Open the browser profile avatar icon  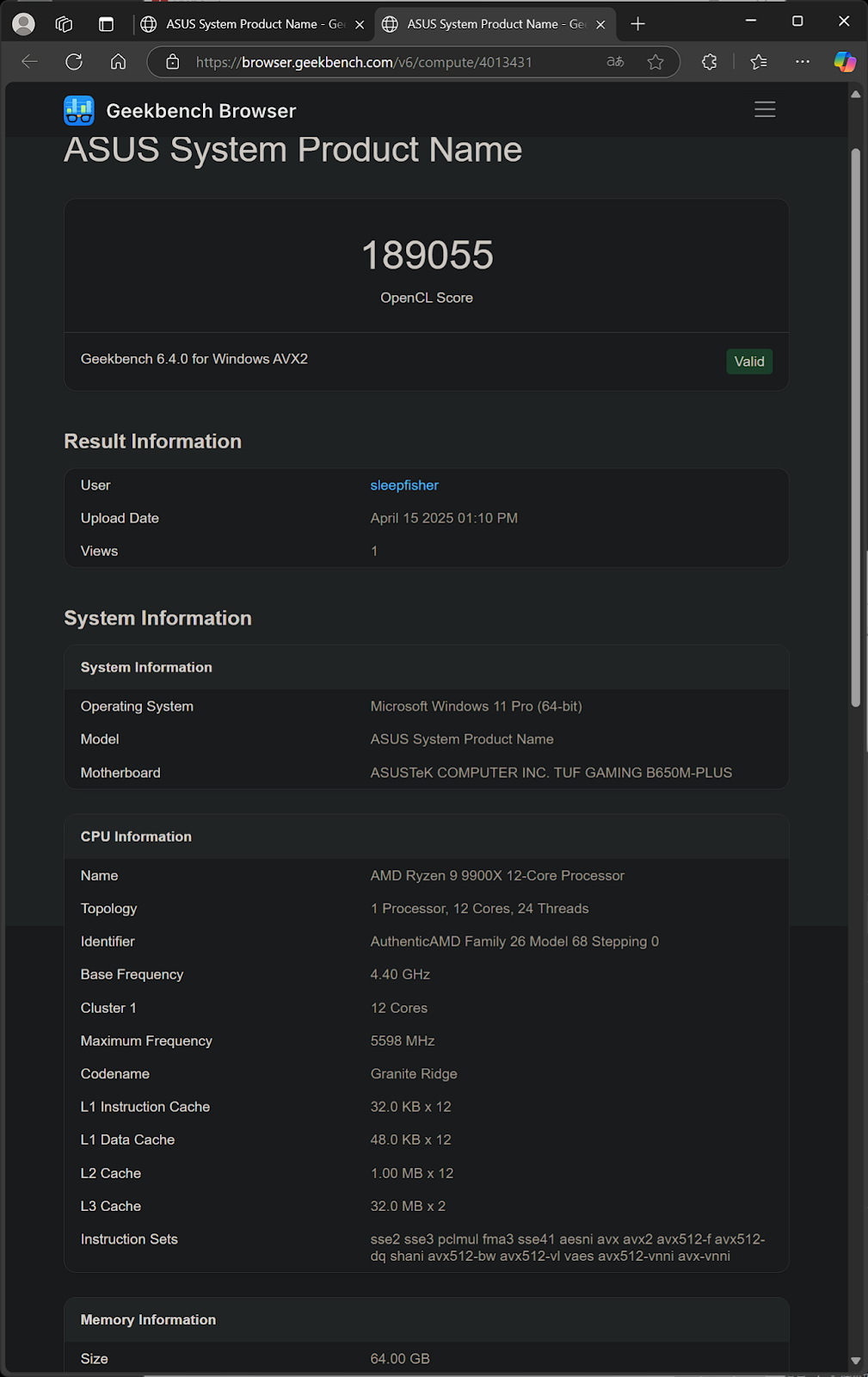(x=23, y=24)
